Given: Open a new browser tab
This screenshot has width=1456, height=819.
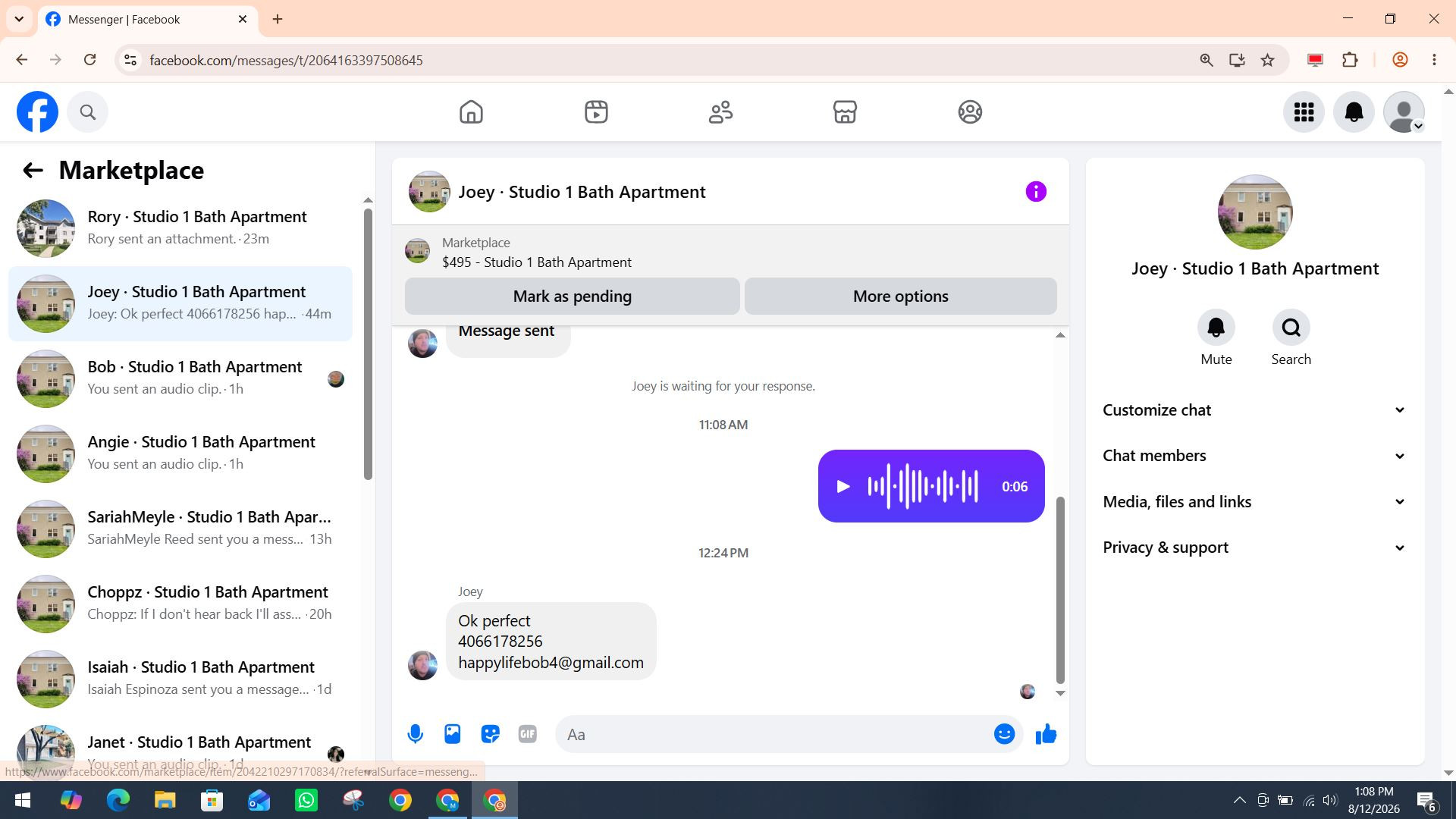Looking at the screenshot, I should coord(278,19).
